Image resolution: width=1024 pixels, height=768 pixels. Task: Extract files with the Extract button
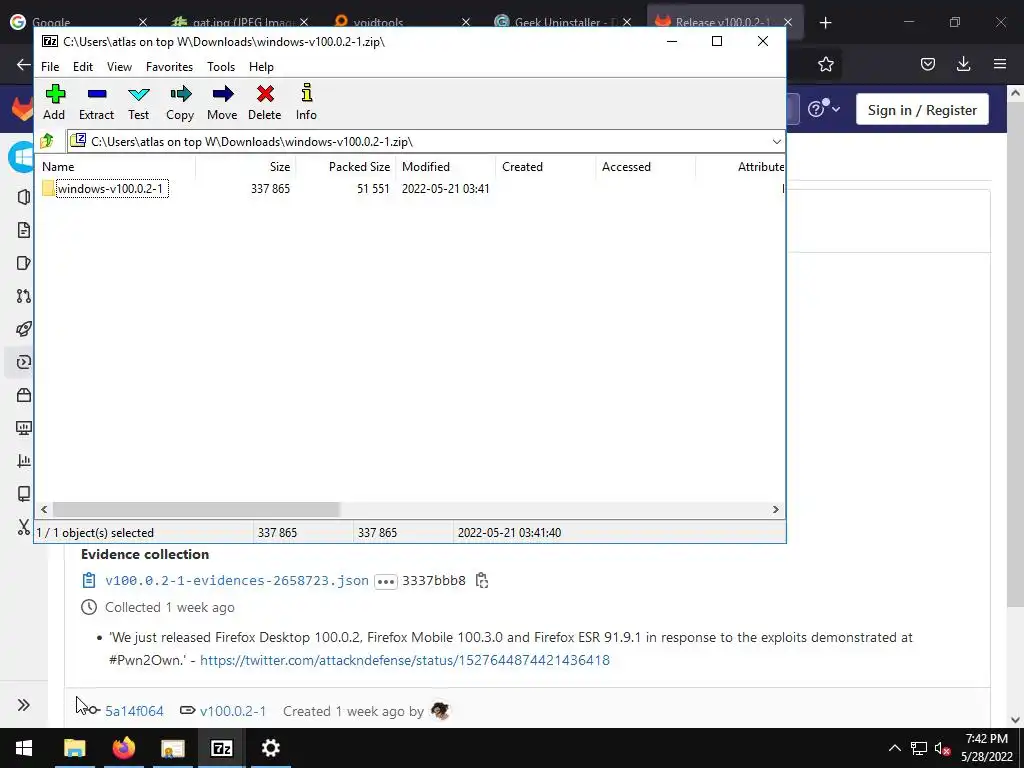click(97, 103)
